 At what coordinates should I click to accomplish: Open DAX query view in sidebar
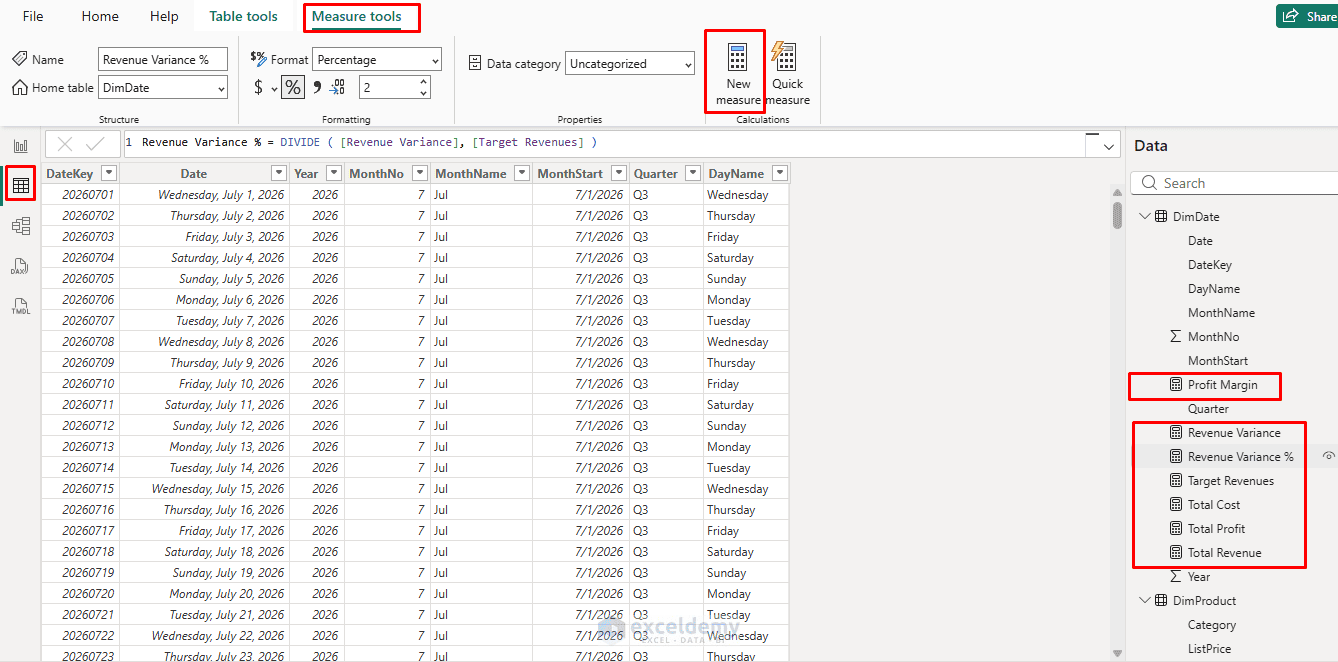(x=20, y=266)
